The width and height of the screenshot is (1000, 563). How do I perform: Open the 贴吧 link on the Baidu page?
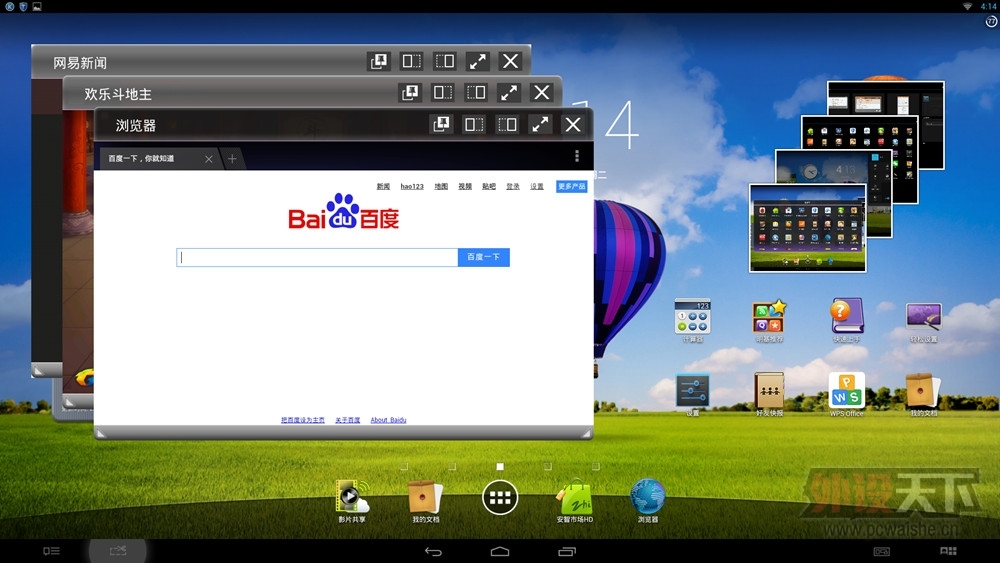[x=489, y=186]
